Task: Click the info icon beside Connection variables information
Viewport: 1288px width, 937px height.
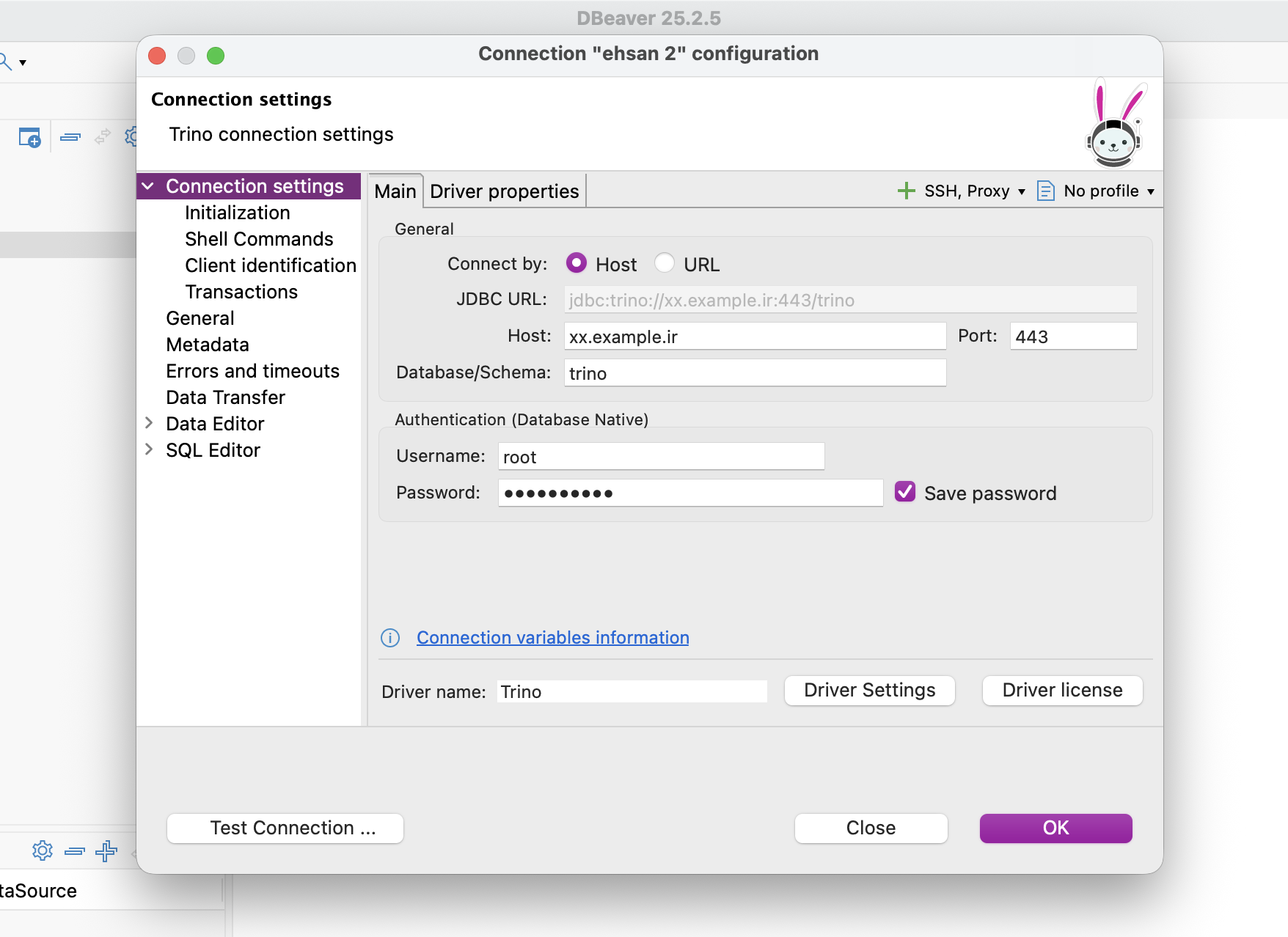Action: tap(390, 638)
